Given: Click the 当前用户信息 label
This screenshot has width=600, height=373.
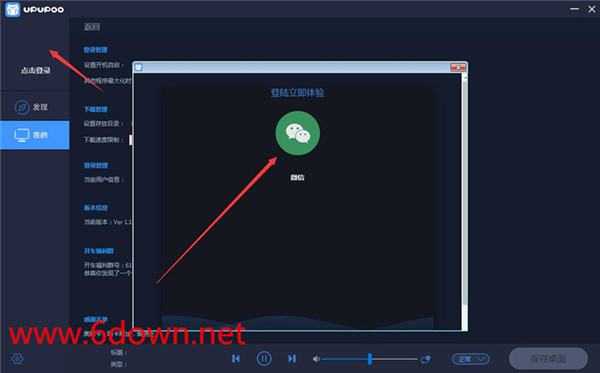Looking at the screenshot, I should click(104, 180).
